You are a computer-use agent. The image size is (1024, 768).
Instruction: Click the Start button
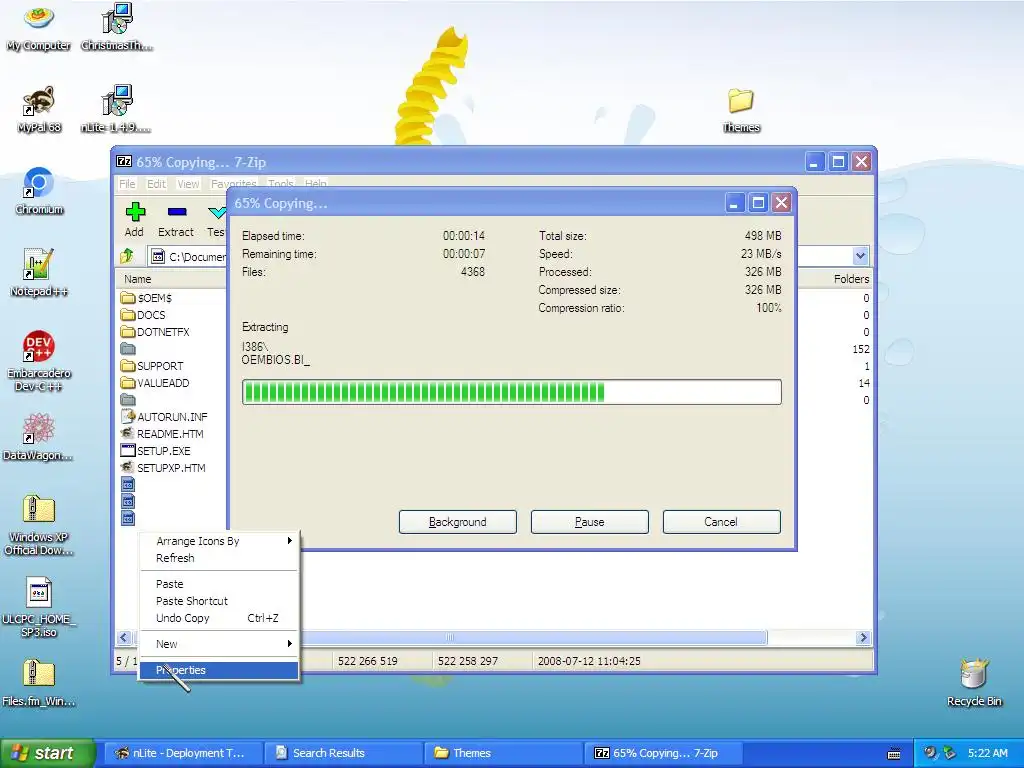[x=46, y=753]
